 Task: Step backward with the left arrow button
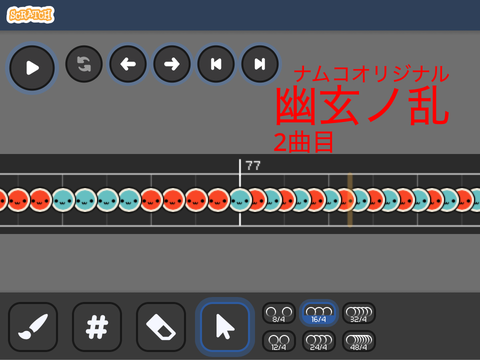128,64
